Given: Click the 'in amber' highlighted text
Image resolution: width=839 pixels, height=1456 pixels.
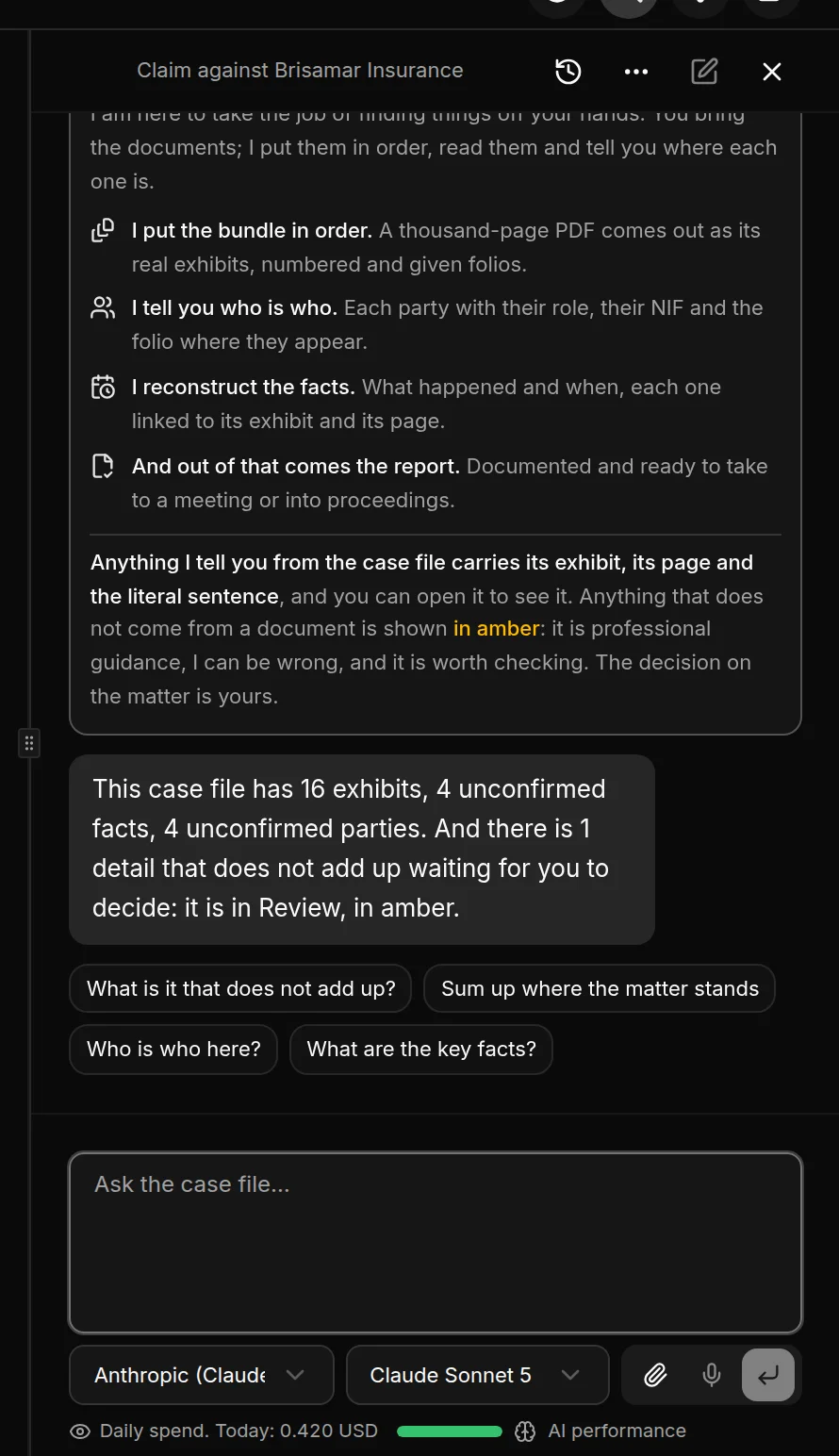Looking at the screenshot, I should click(496, 629).
